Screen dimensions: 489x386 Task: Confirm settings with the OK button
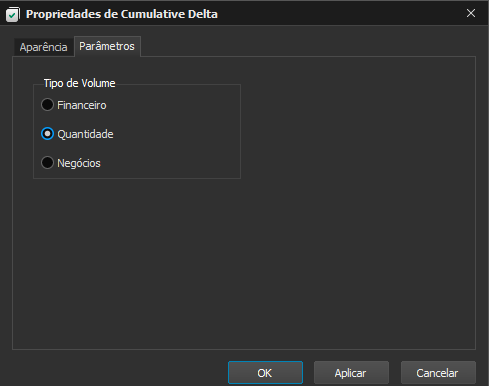265,373
